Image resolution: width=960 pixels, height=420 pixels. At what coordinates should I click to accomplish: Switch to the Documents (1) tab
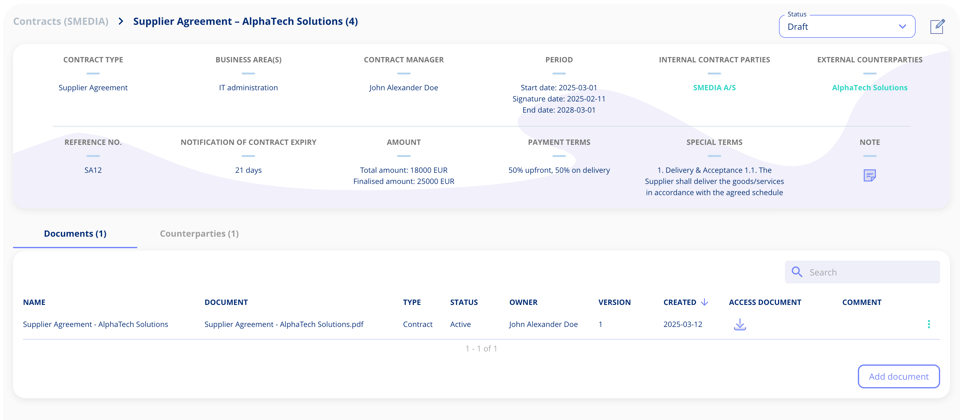click(75, 234)
